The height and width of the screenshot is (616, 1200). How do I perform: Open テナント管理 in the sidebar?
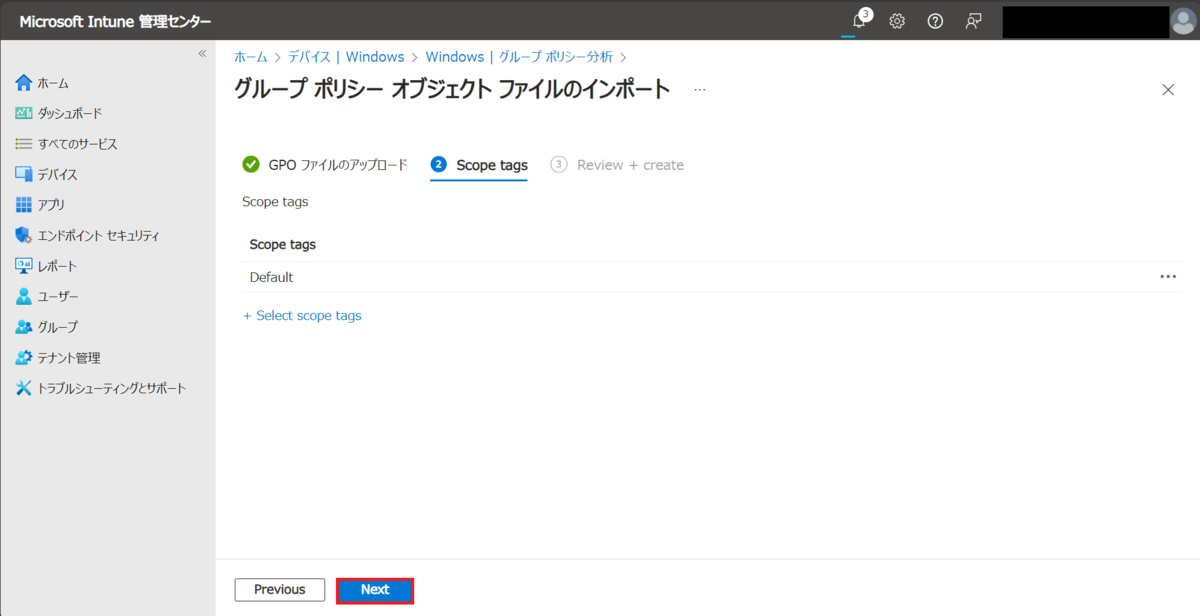69,358
